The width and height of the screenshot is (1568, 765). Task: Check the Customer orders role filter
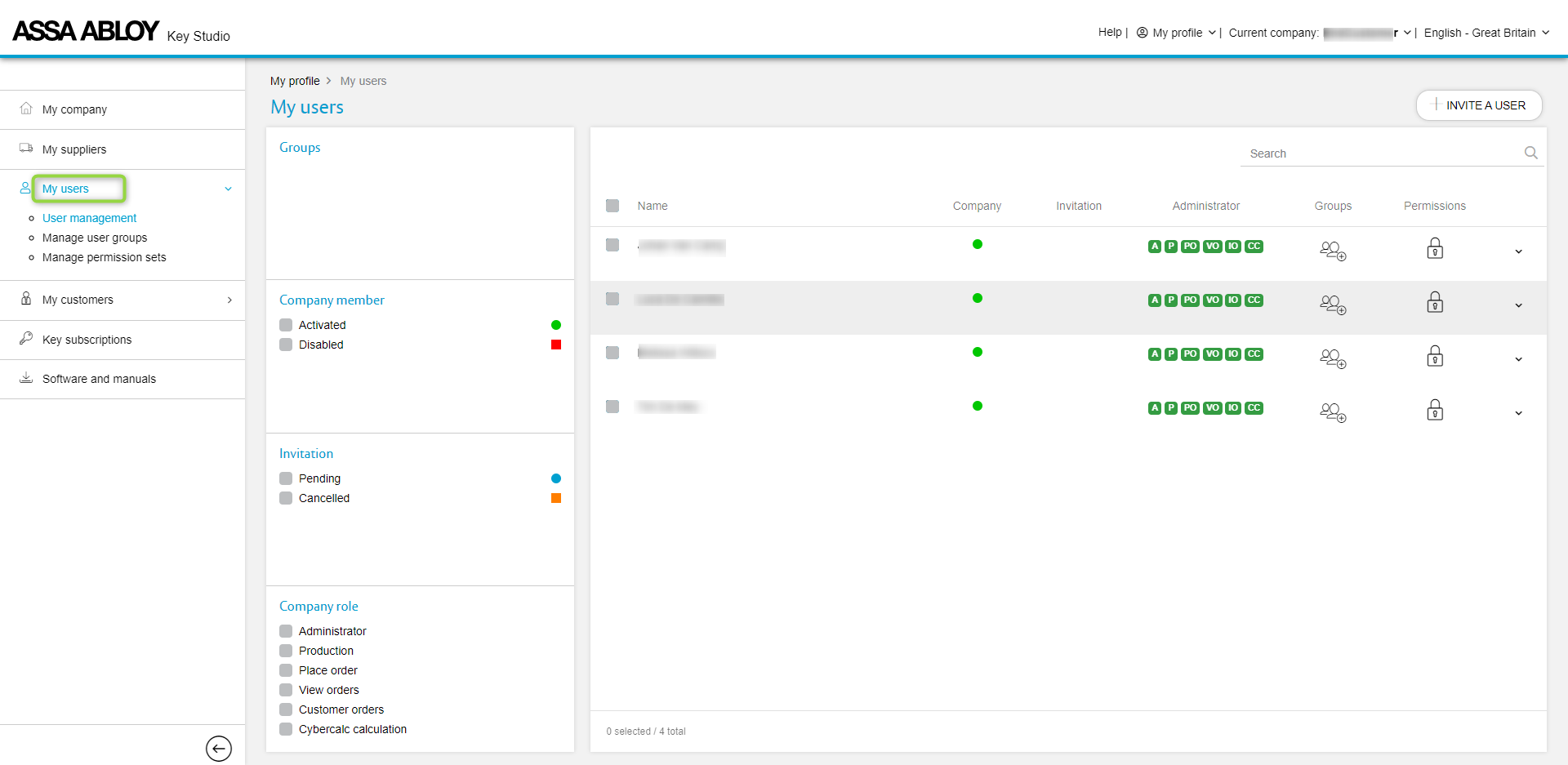click(286, 709)
